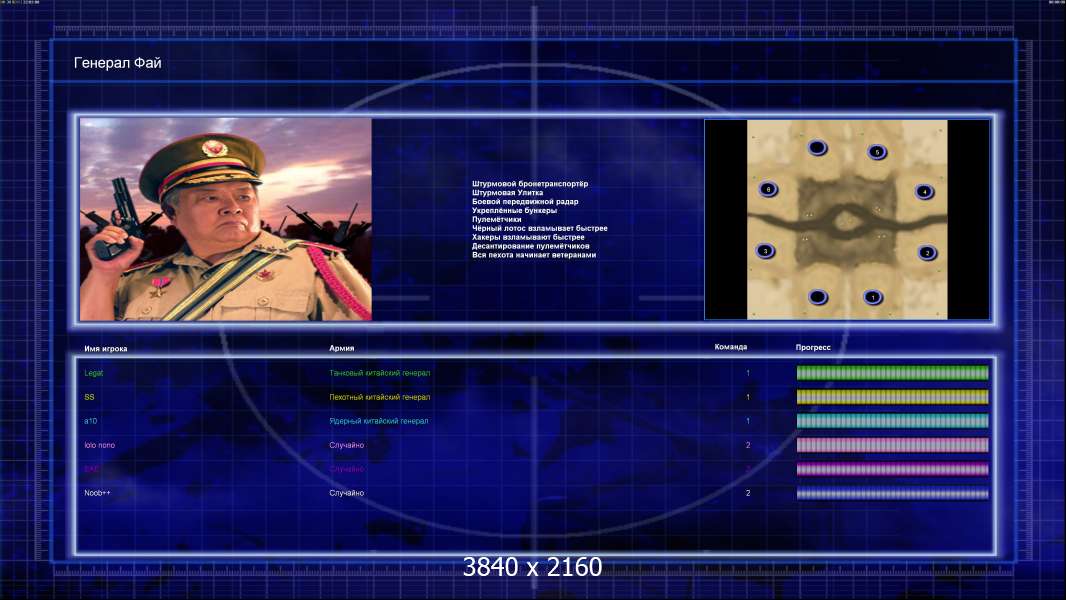Click the General Fai portrait image
The width and height of the screenshot is (1066, 600).
tap(226, 219)
